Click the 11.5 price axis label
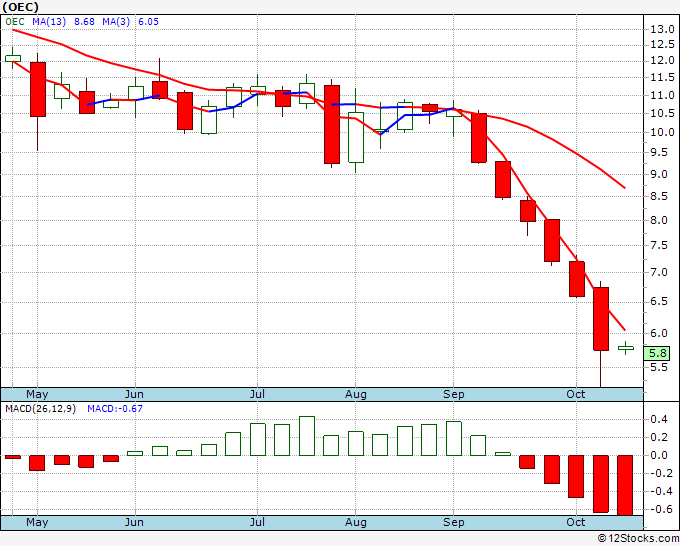Screen dimensions: 680x546 (662, 78)
